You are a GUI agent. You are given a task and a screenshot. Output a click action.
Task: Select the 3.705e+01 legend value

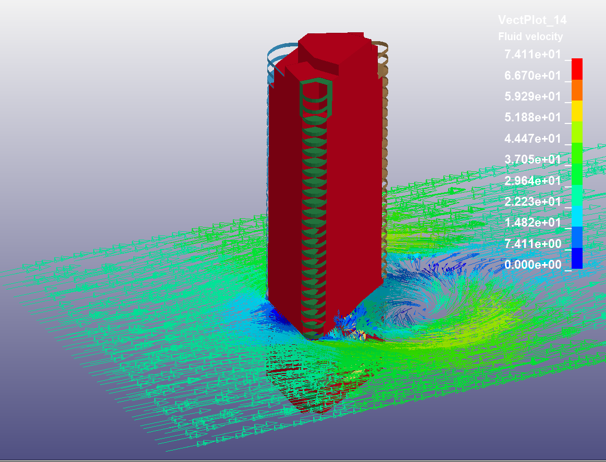(532, 159)
